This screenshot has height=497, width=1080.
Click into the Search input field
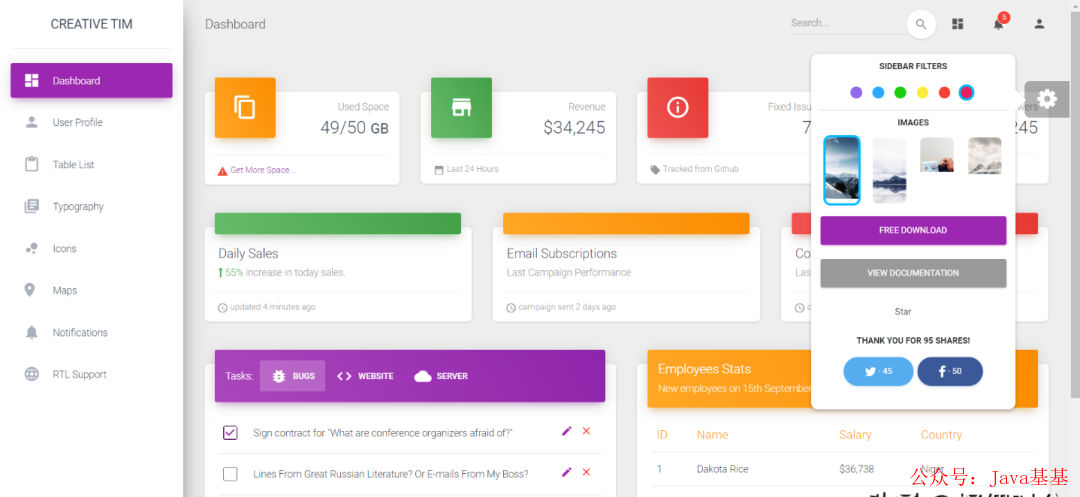pyautogui.click(x=847, y=23)
